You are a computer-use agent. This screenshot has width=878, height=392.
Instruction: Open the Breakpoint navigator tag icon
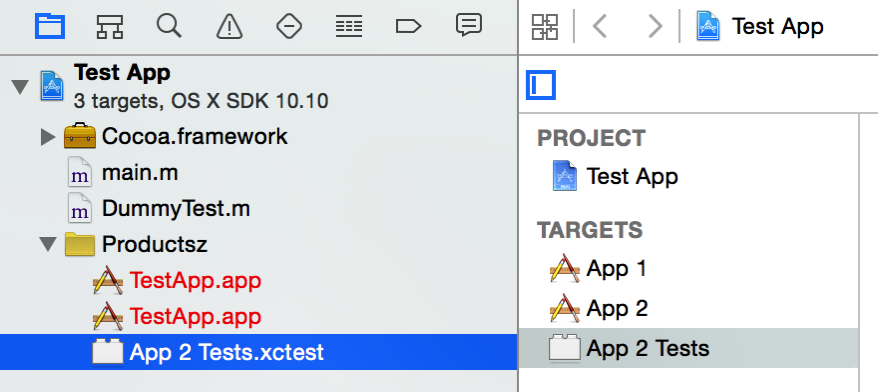pos(408,26)
